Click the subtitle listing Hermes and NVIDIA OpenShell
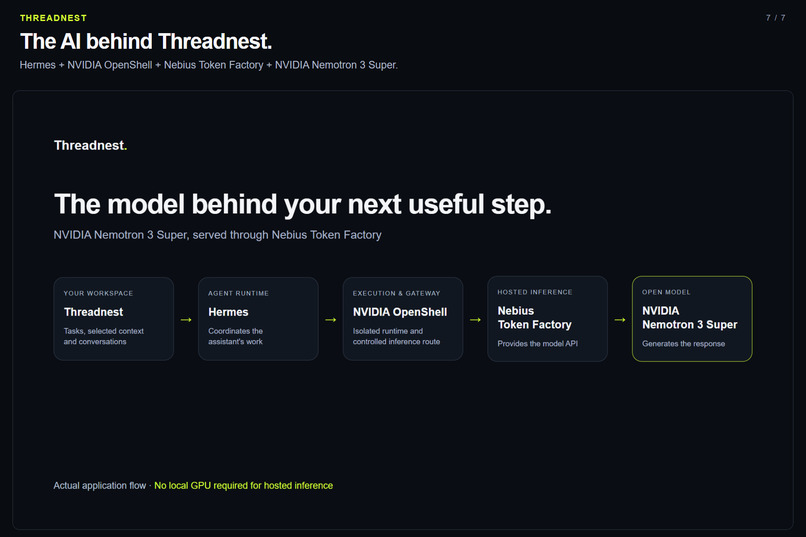Image resolution: width=806 pixels, height=537 pixels. click(209, 65)
